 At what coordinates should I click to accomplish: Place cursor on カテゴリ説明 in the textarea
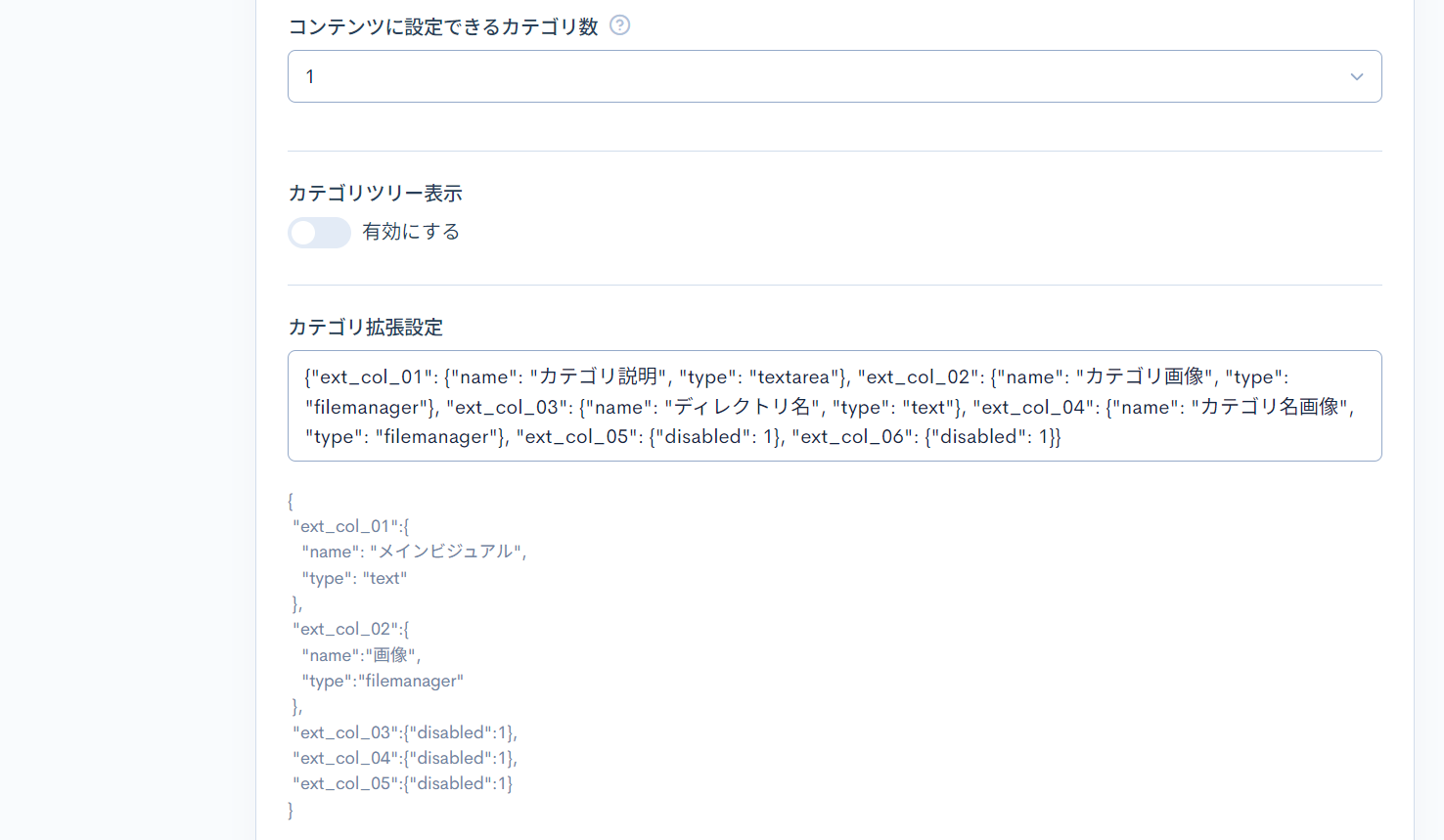(x=599, y=377)
